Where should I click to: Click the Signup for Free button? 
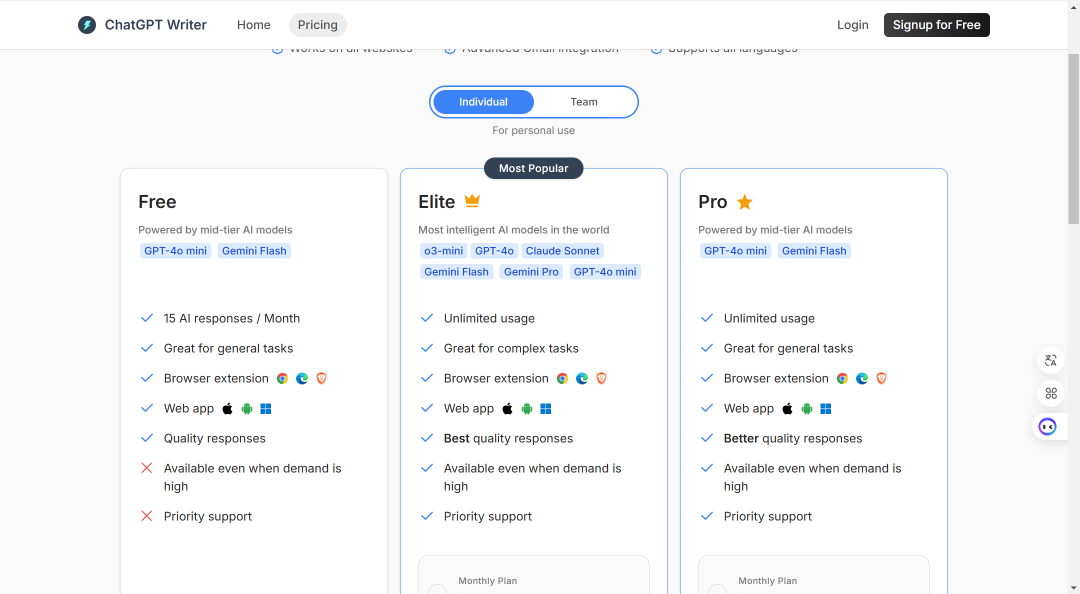coord(937,25)
